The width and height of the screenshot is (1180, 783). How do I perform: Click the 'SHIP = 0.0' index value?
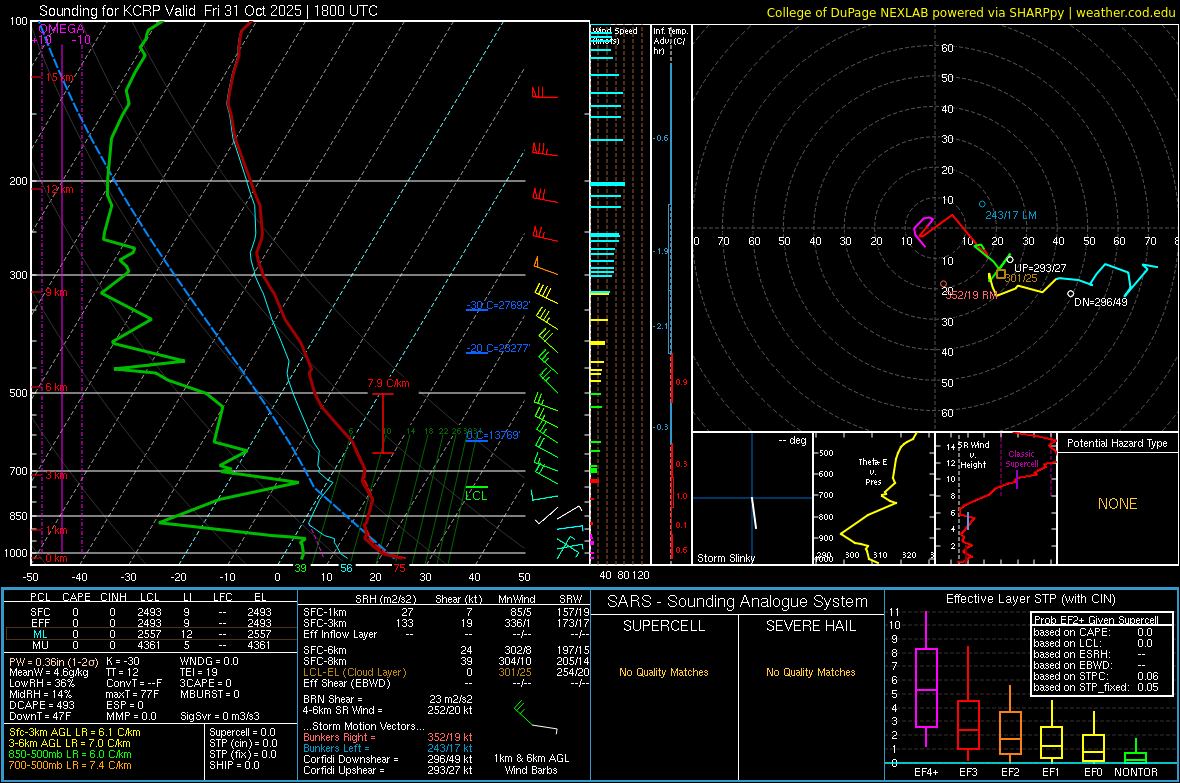[234, 765]
